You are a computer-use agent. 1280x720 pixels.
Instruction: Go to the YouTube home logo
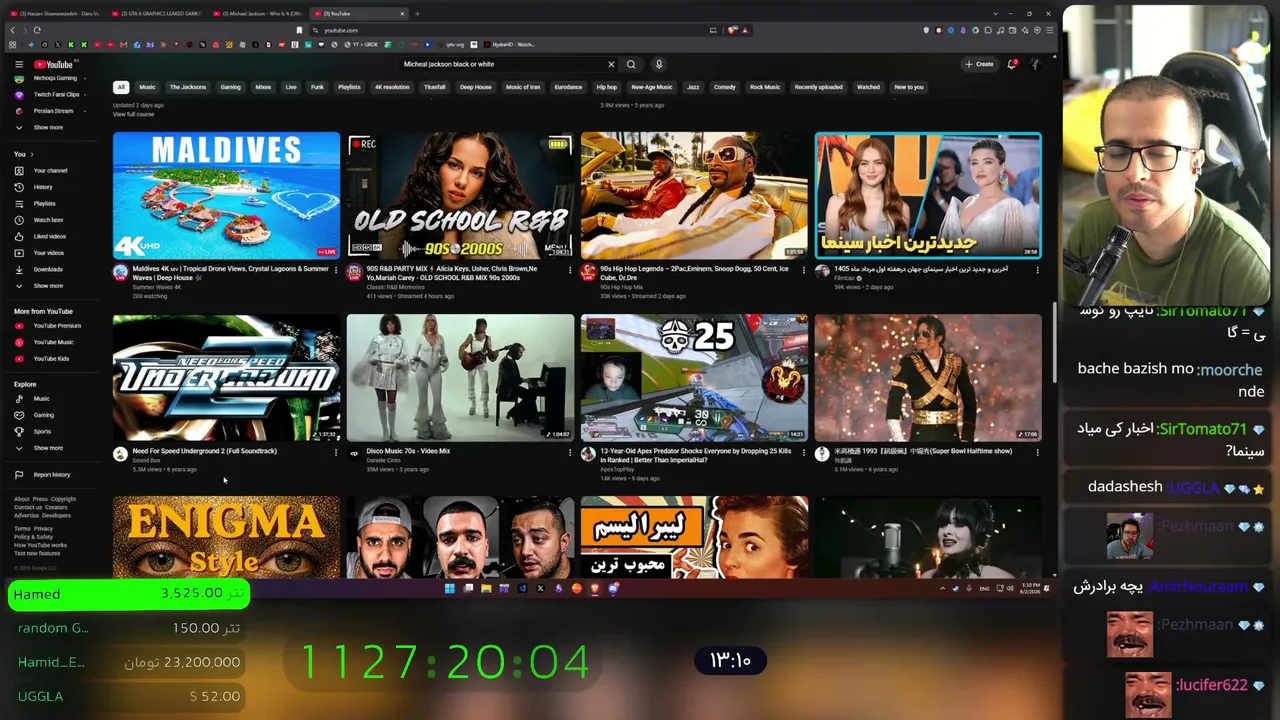[x=54, y=64]
